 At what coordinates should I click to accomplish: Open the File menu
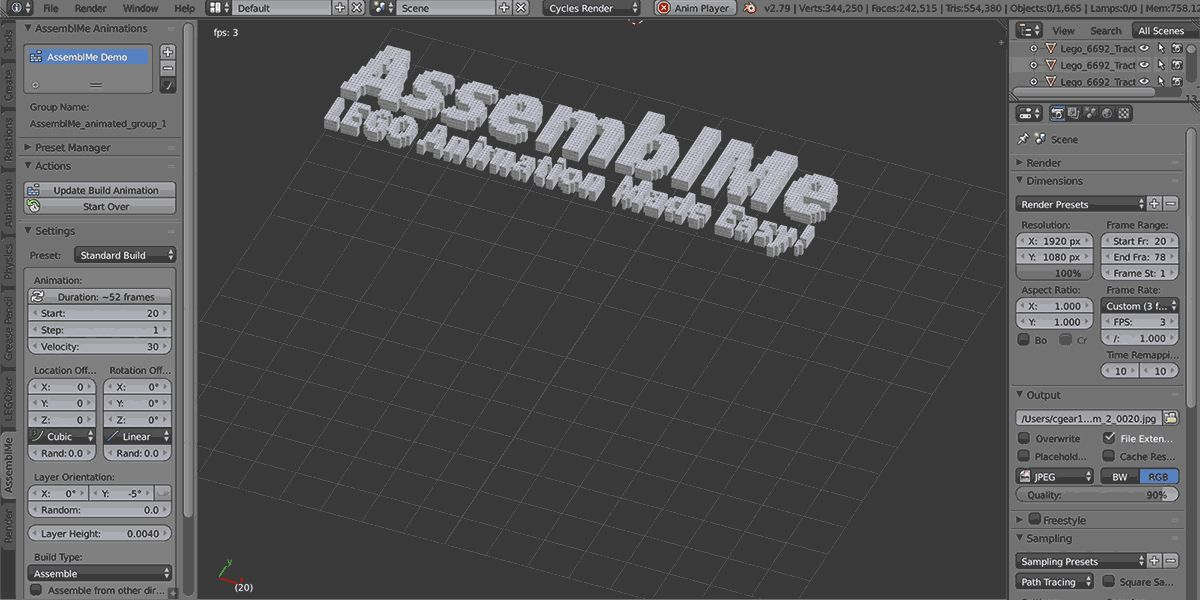tap(51, 8)
